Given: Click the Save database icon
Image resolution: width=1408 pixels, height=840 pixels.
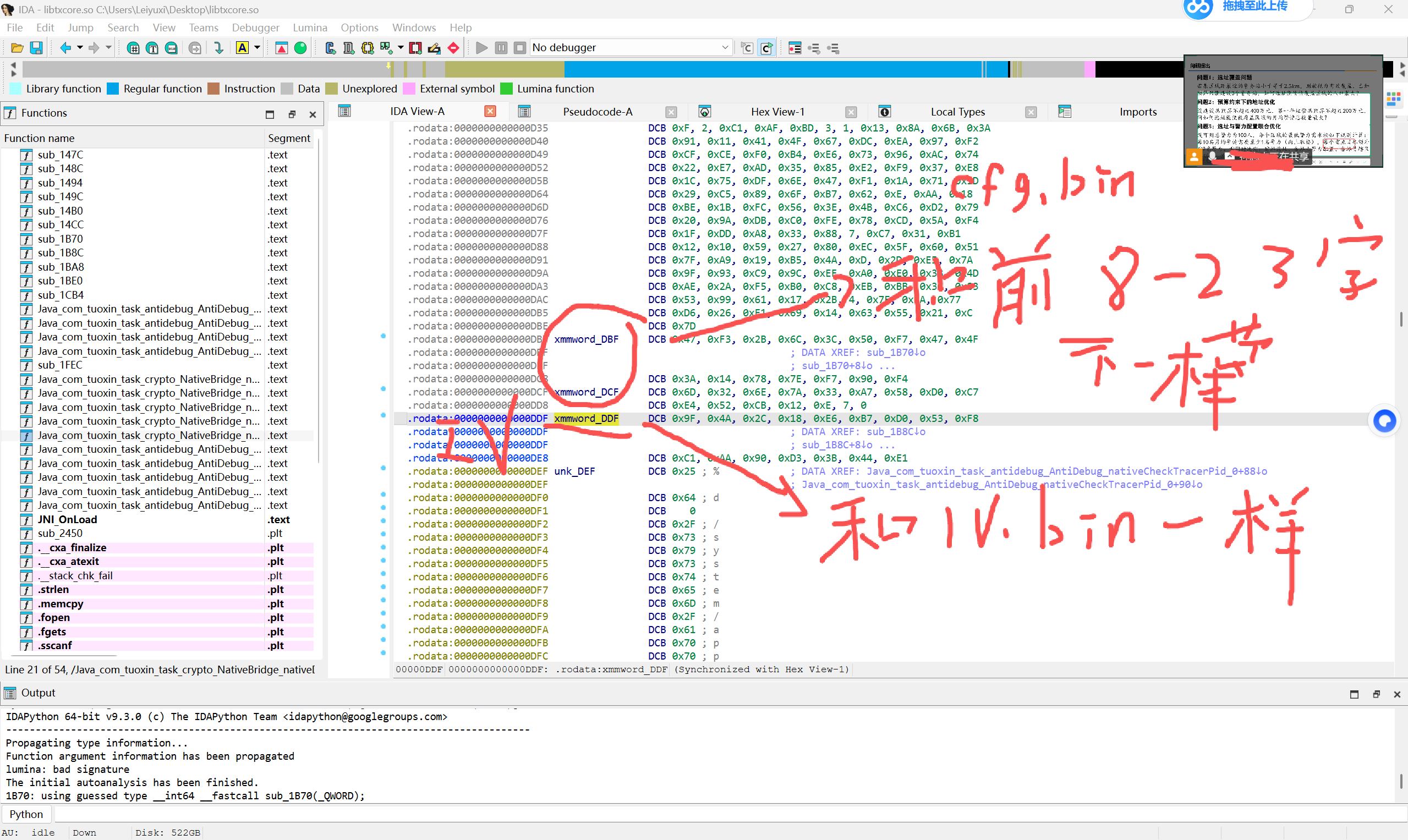Looking at the screenshot, I should 36,48.
